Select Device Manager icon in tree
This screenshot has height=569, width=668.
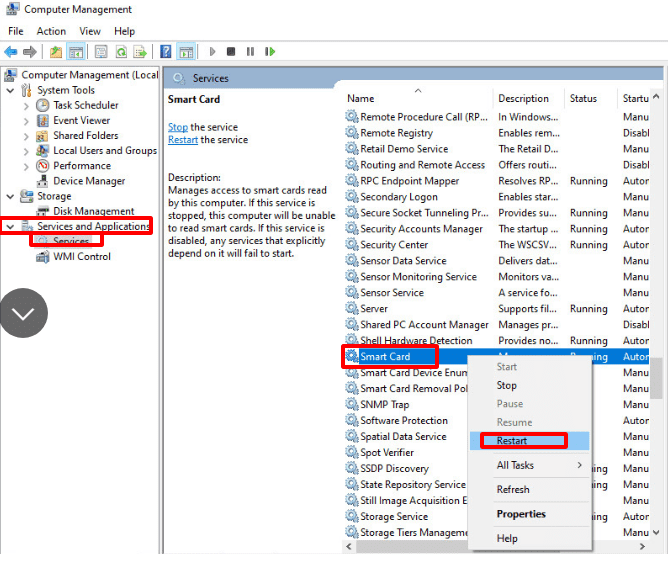click(42, 181)
